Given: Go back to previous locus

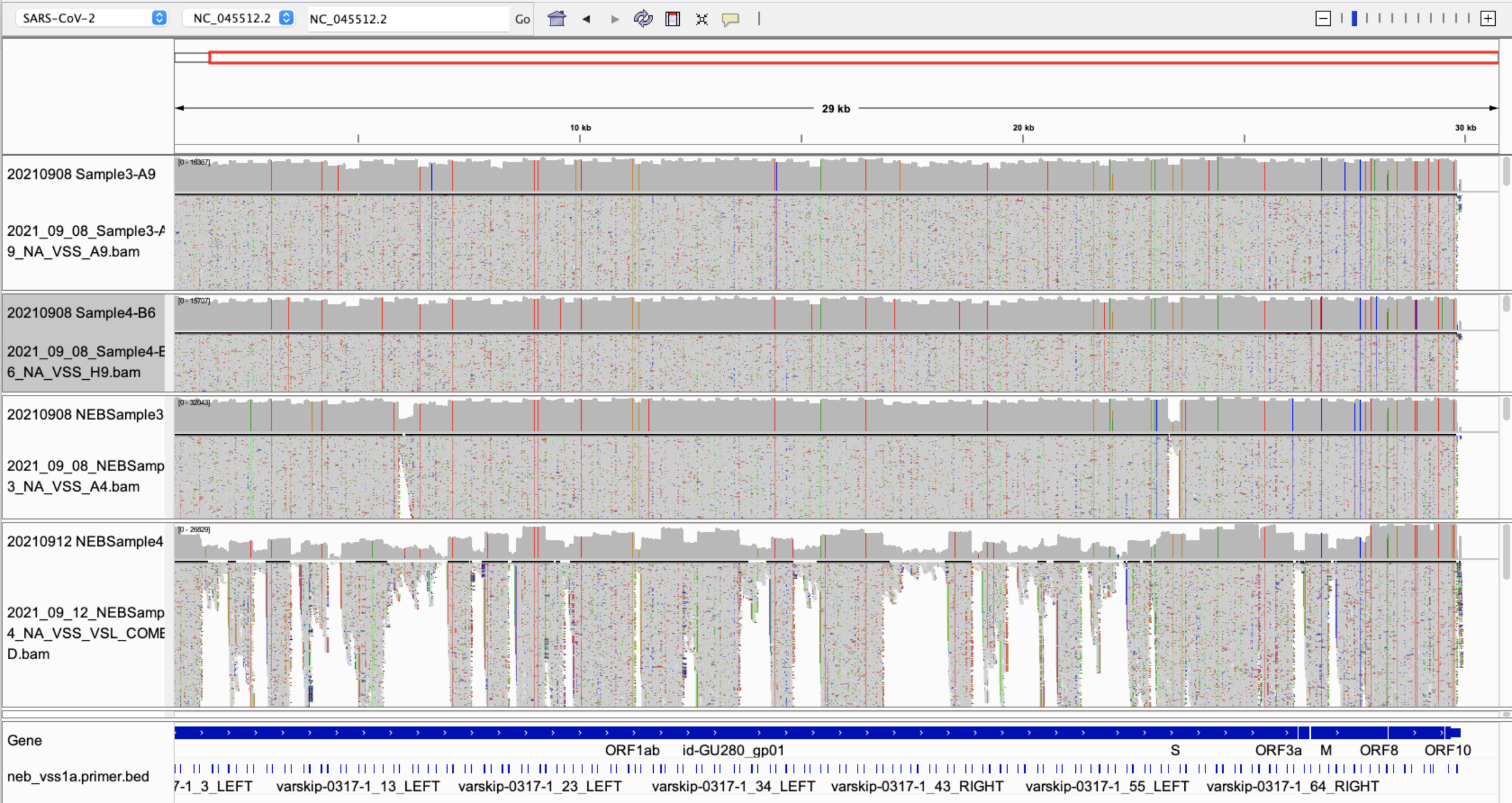Looking at the screenshot, I should (x=585, y=19).
